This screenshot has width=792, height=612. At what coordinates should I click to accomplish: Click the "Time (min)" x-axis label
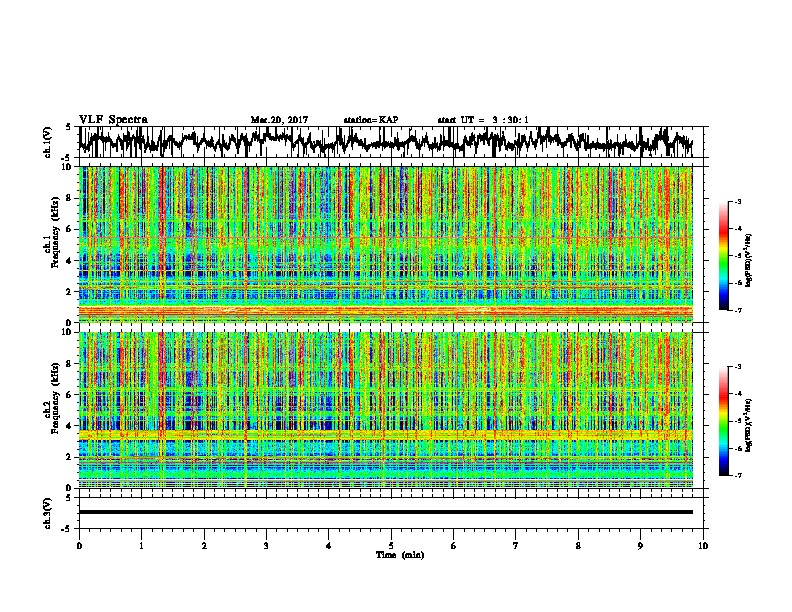coord(400,555)
